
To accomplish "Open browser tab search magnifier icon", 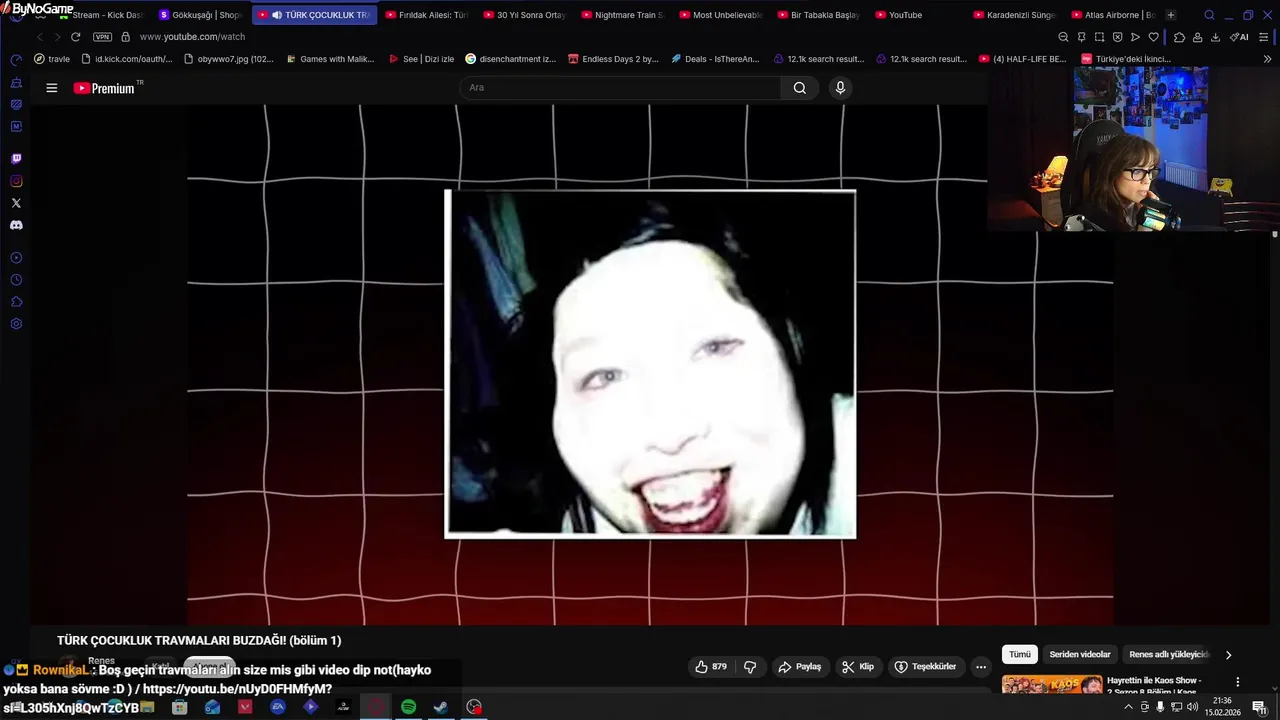I will (1209, 15).
